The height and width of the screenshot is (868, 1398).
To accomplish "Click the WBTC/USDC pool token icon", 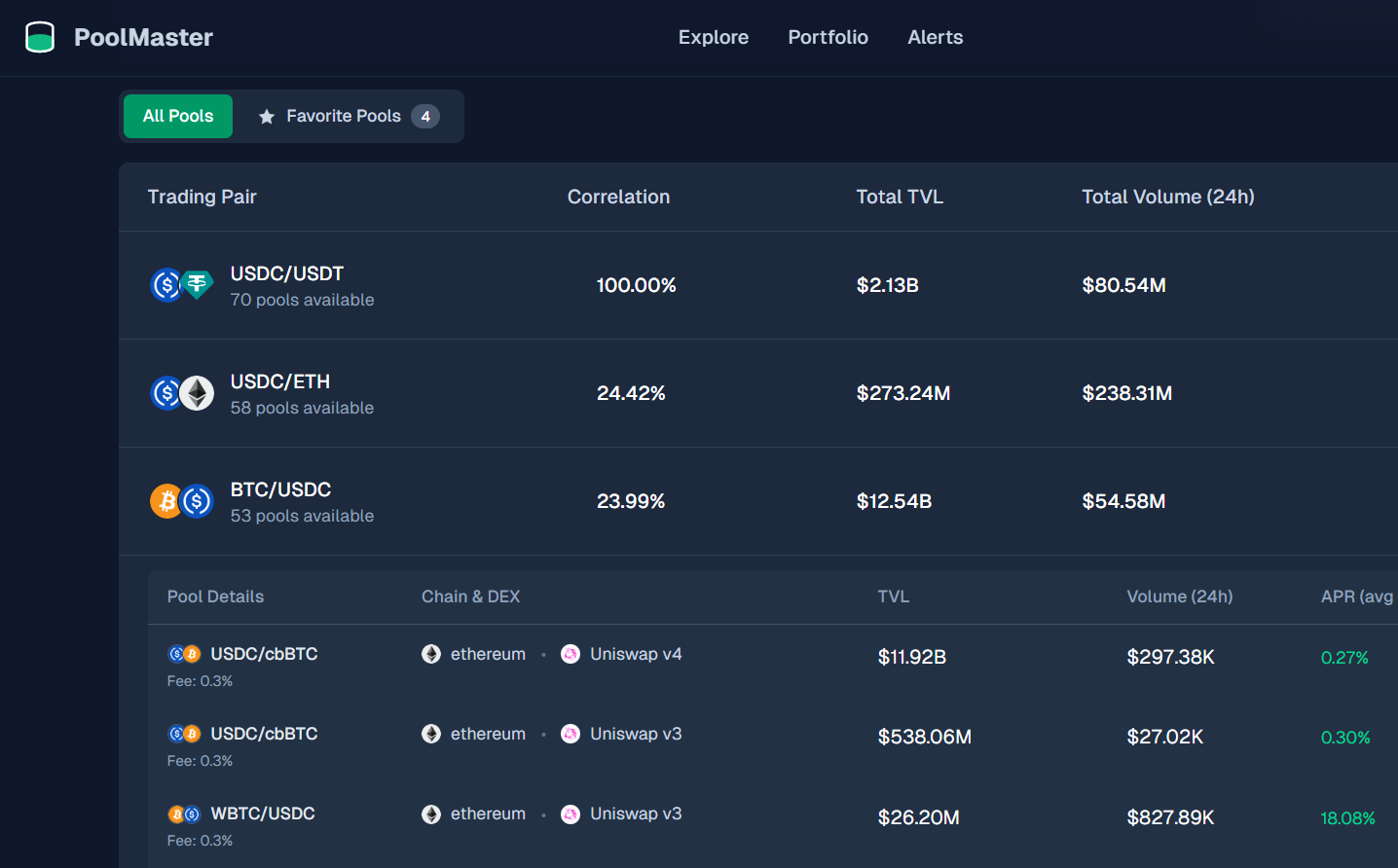I will coord(184,814).
